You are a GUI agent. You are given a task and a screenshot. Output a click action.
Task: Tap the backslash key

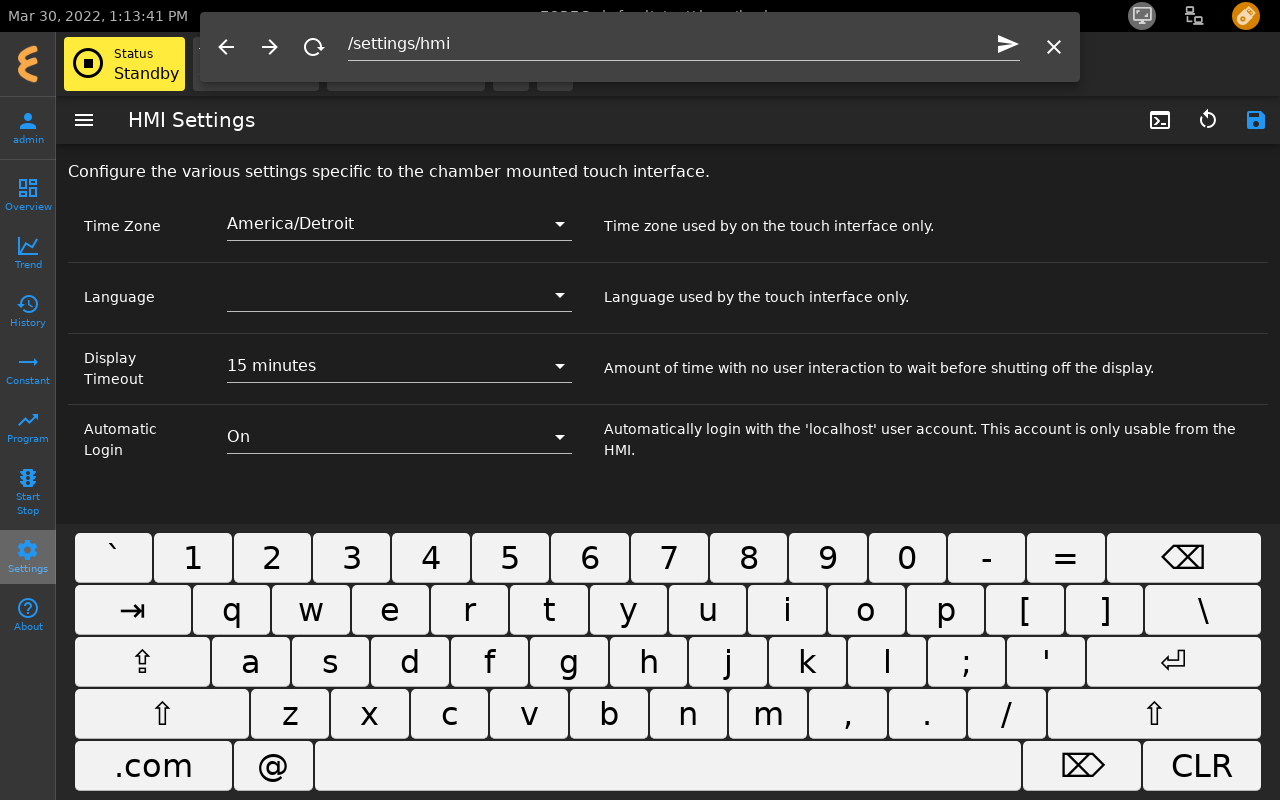(x=1203, y=610)
